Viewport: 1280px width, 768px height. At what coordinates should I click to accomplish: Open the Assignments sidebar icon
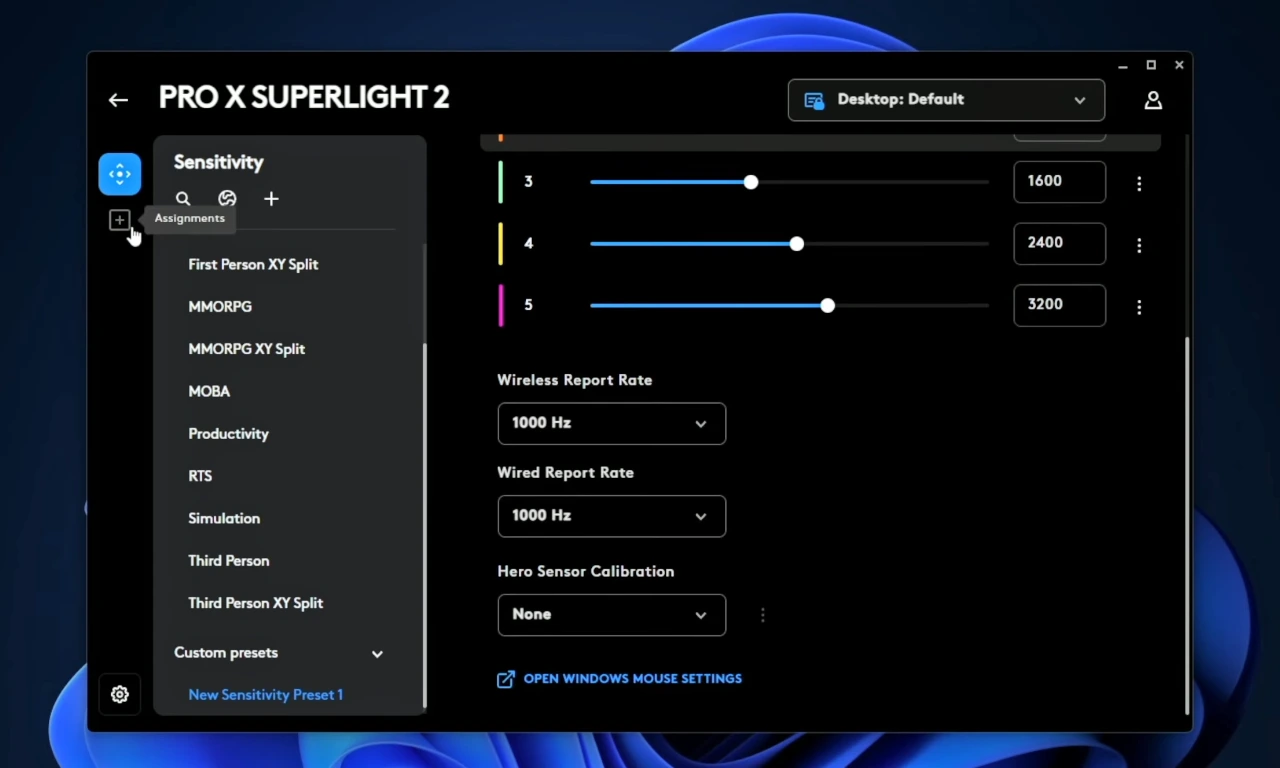119,220
